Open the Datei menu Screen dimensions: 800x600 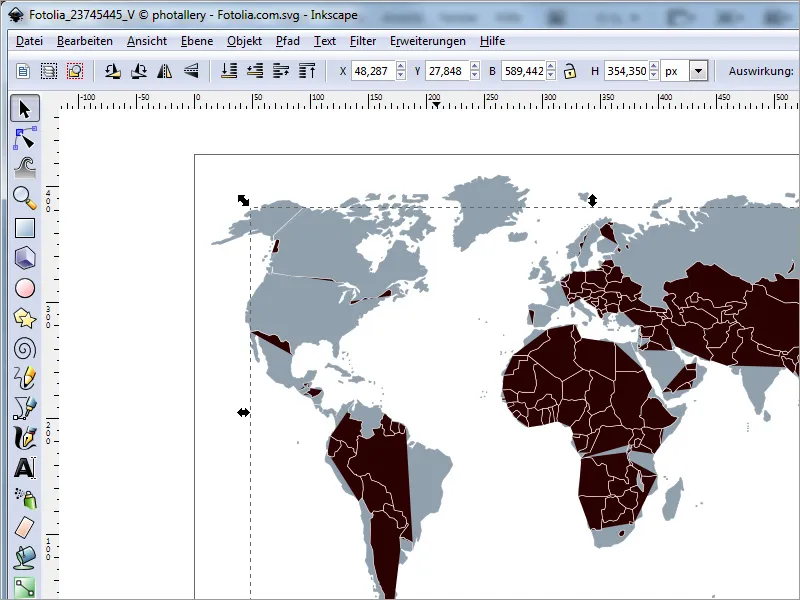pyautogui.click(x=29, y=41)
